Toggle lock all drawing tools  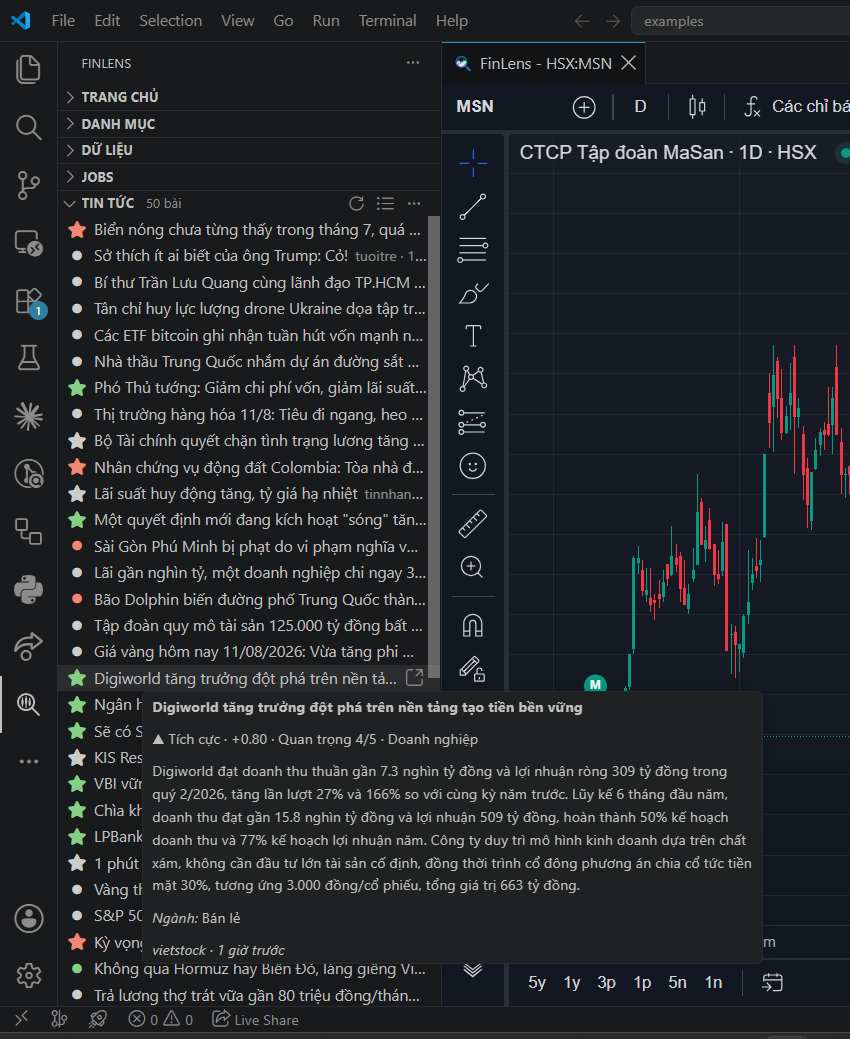[472, 669]
